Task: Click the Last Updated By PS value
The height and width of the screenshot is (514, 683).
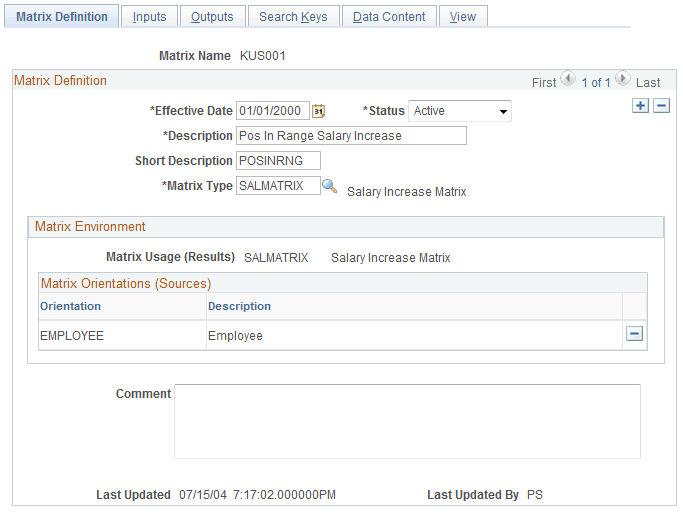Action: click(x=534, y=495)
